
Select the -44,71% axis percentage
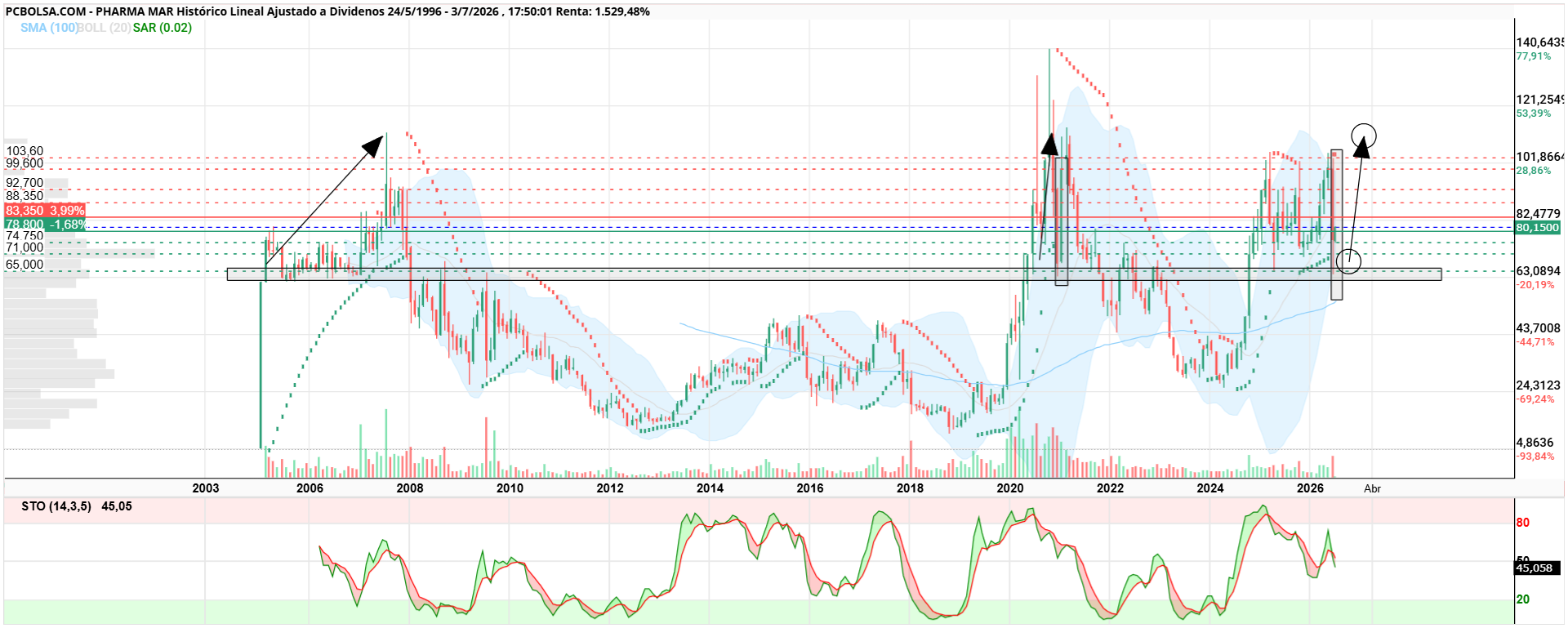coord(1535,342)
